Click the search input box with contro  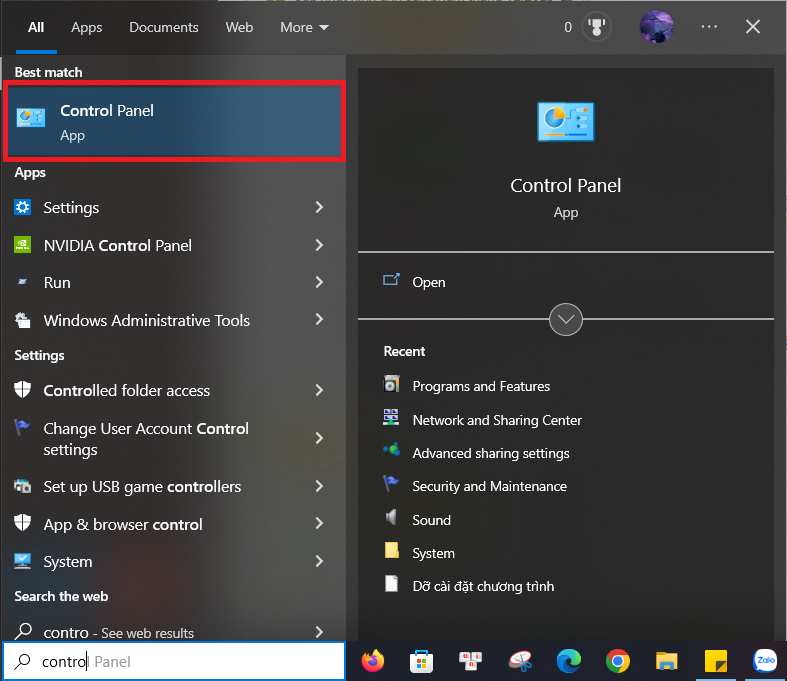click(x=174, y=661)
